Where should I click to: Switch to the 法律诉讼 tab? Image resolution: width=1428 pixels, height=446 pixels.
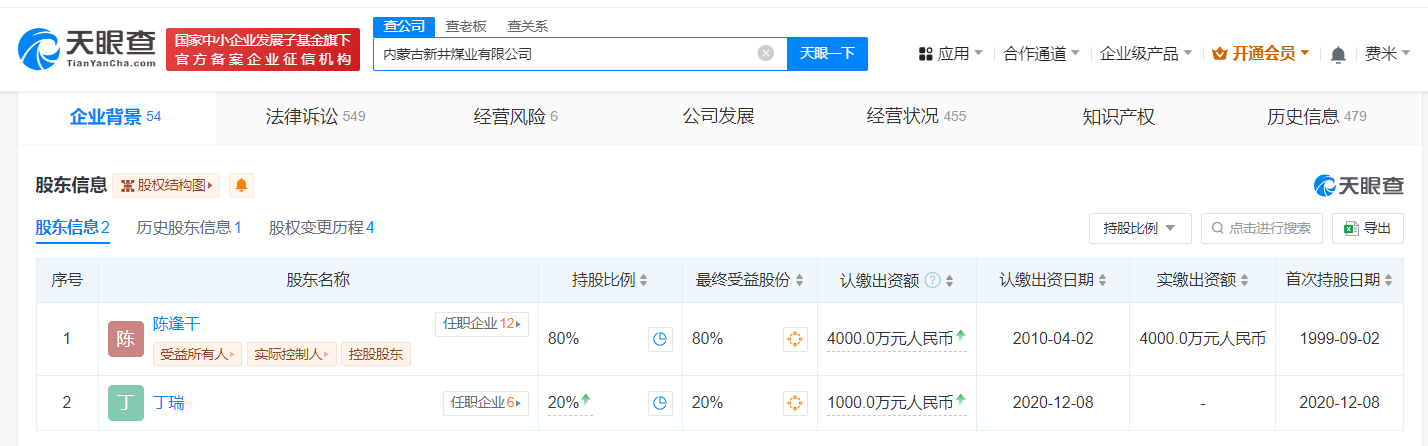(315, 117)
